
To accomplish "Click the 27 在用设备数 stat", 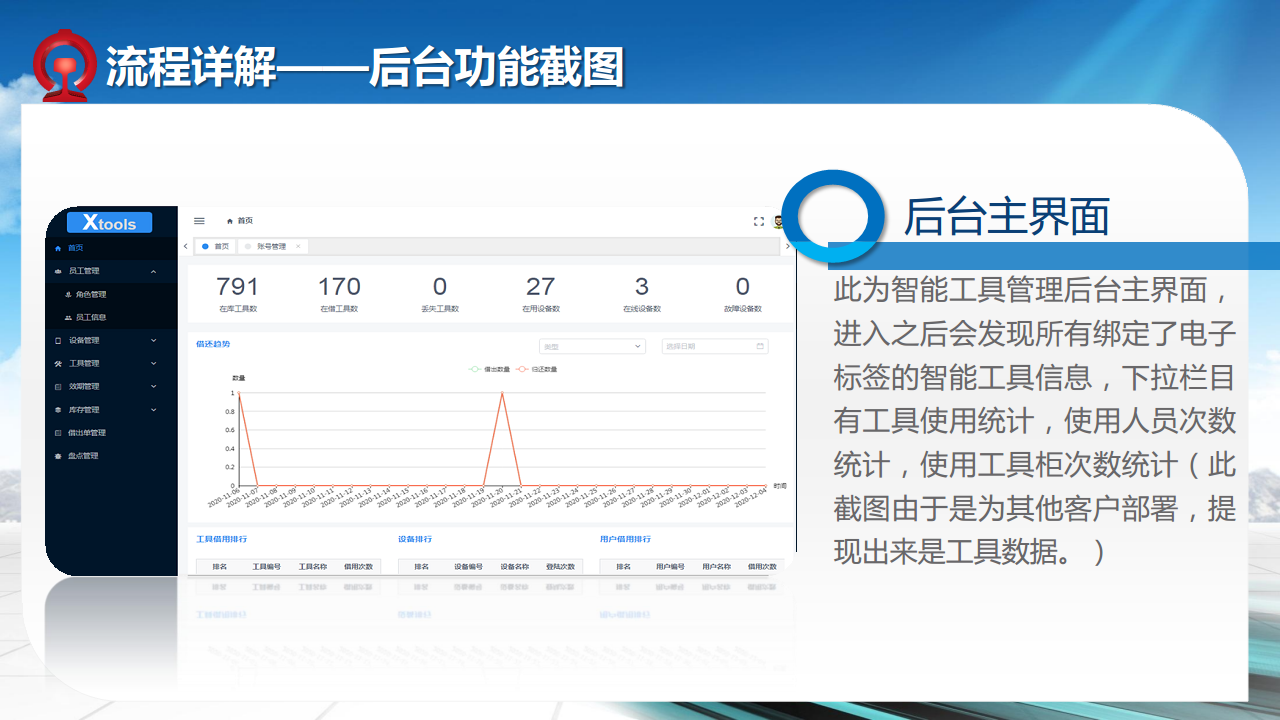I will pyautogui.click(x=541, y=293).
